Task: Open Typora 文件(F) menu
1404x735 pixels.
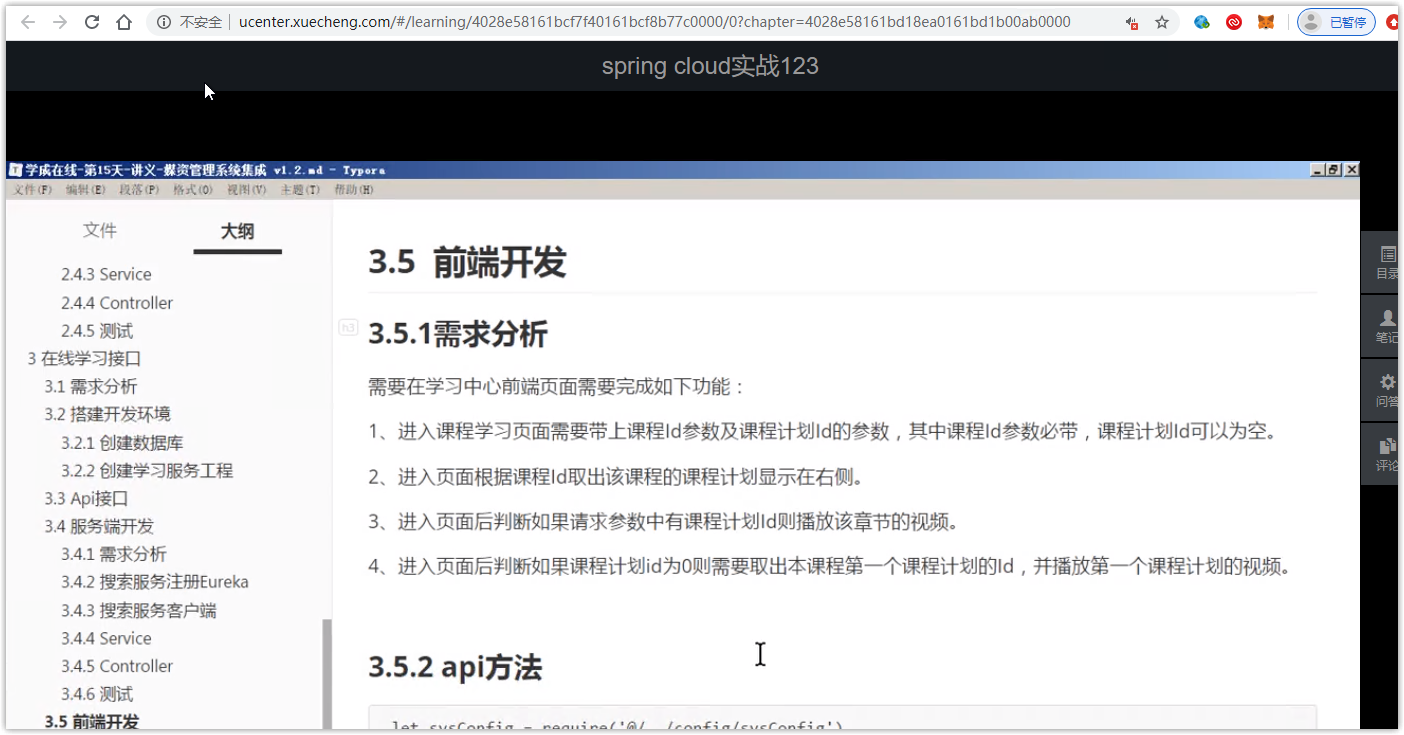Action: click(33, 190)
